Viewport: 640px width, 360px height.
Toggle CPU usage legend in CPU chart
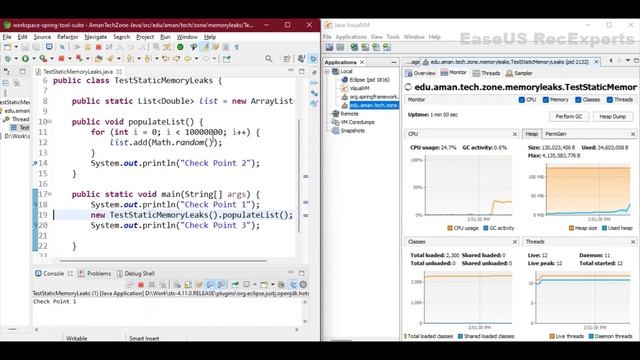[x=462, y=228]
